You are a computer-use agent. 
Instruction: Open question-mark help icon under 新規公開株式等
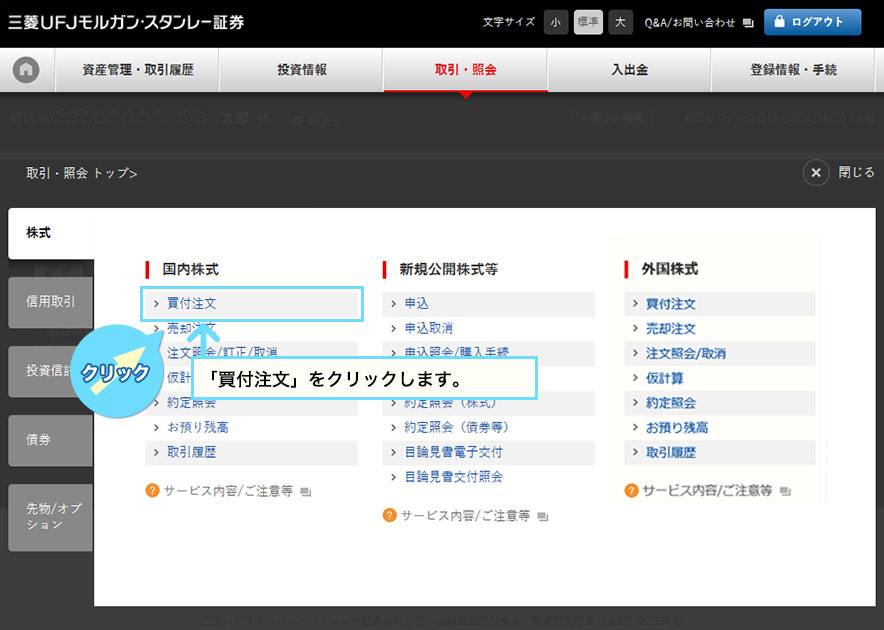tap(390, 516)
